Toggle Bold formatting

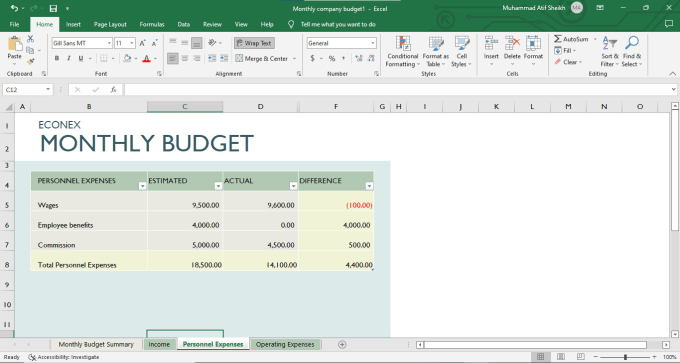56,58
